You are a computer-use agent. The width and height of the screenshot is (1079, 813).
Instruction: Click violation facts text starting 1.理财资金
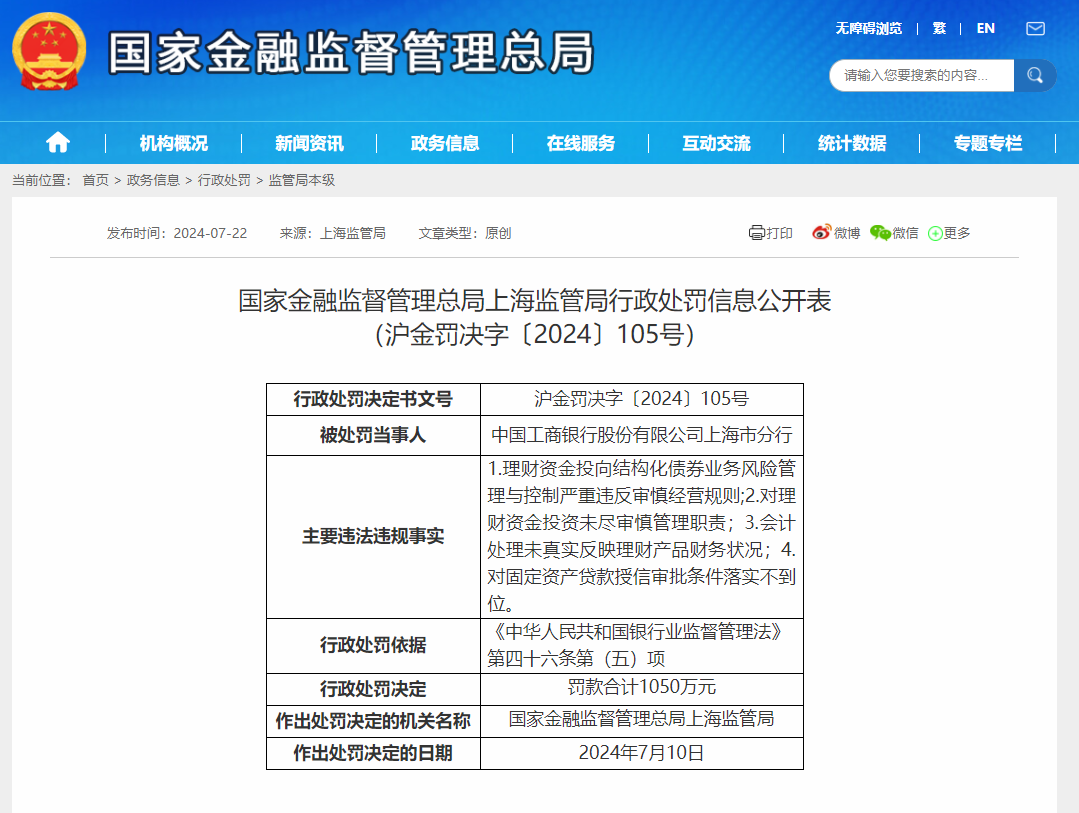click(641, 536)
